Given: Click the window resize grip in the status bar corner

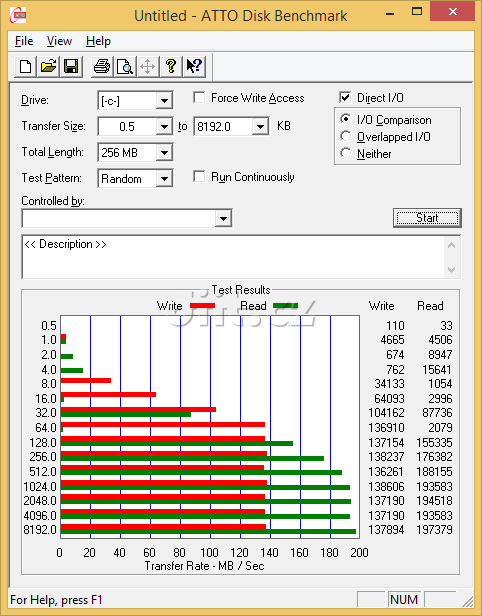Looking at the screenshot, I should (x=468, y=601).
